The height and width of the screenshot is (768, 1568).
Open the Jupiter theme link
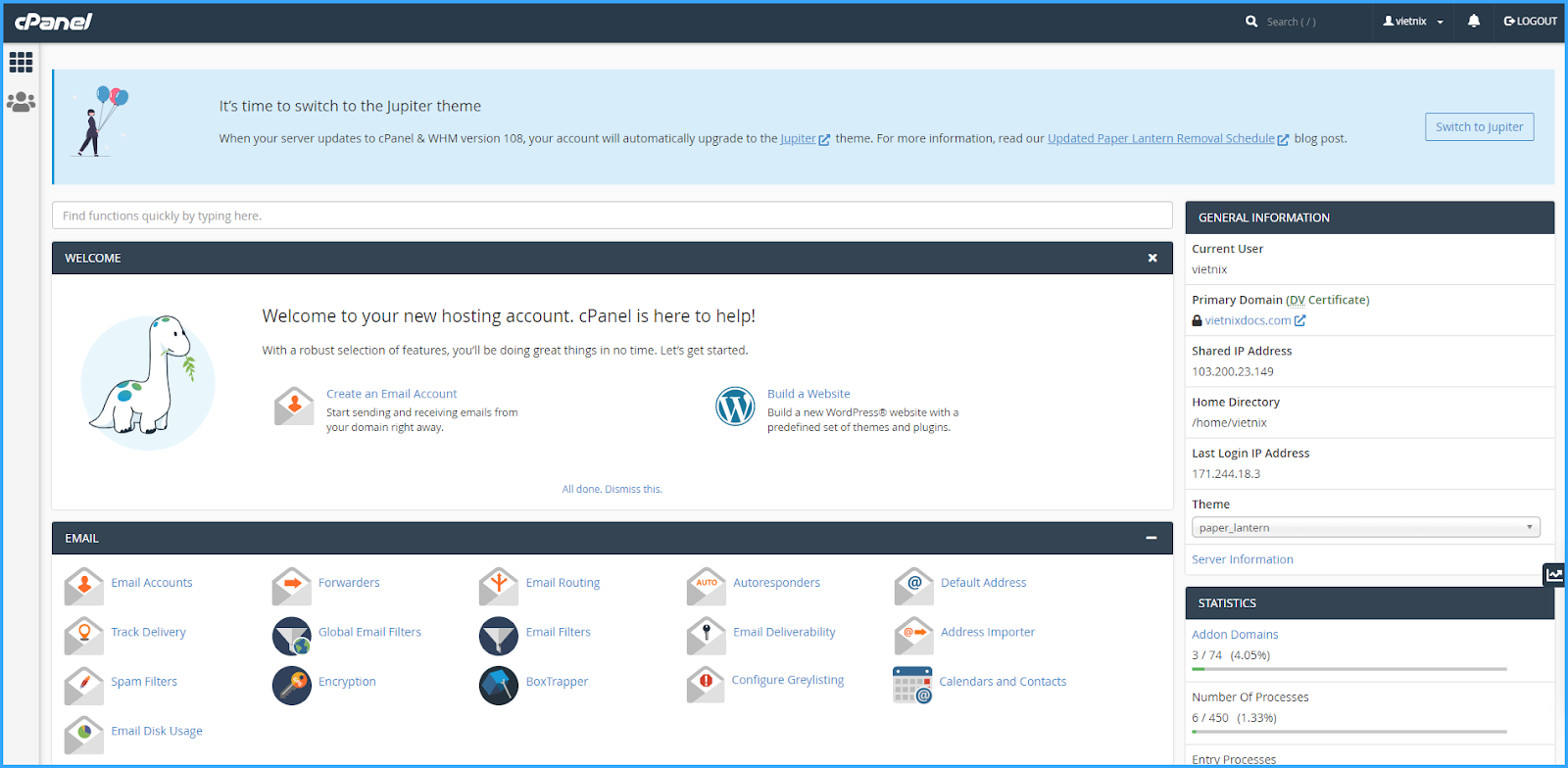(798, 138)
